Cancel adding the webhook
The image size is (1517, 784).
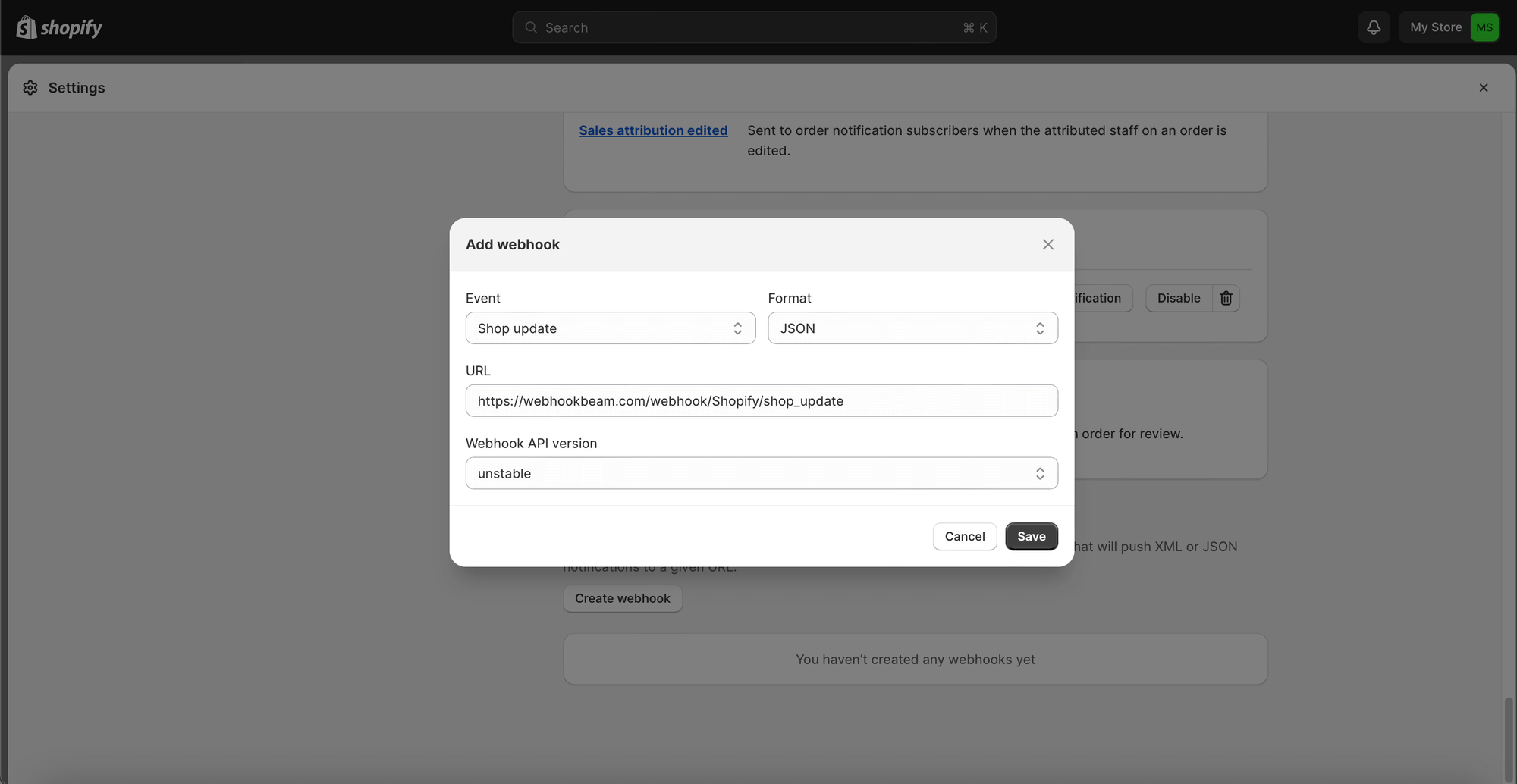tap(964, 536)
